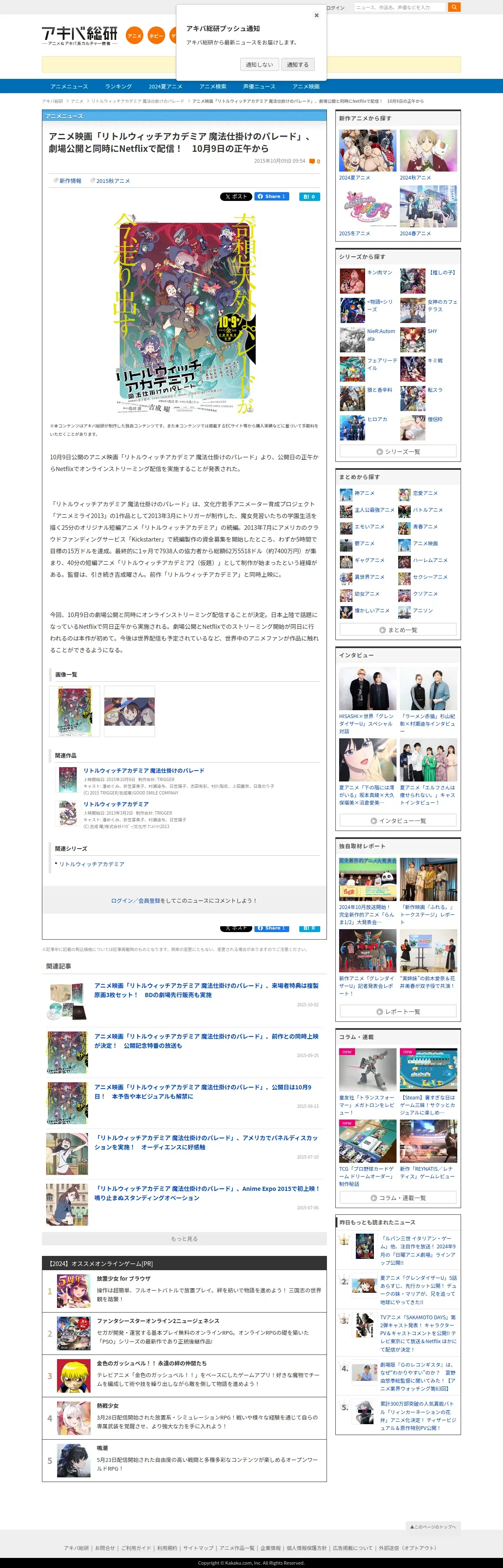The height and width of the screenshot is (1568, 503).
Task: Open the related article about 来場者特典
Action: (206, 990)
